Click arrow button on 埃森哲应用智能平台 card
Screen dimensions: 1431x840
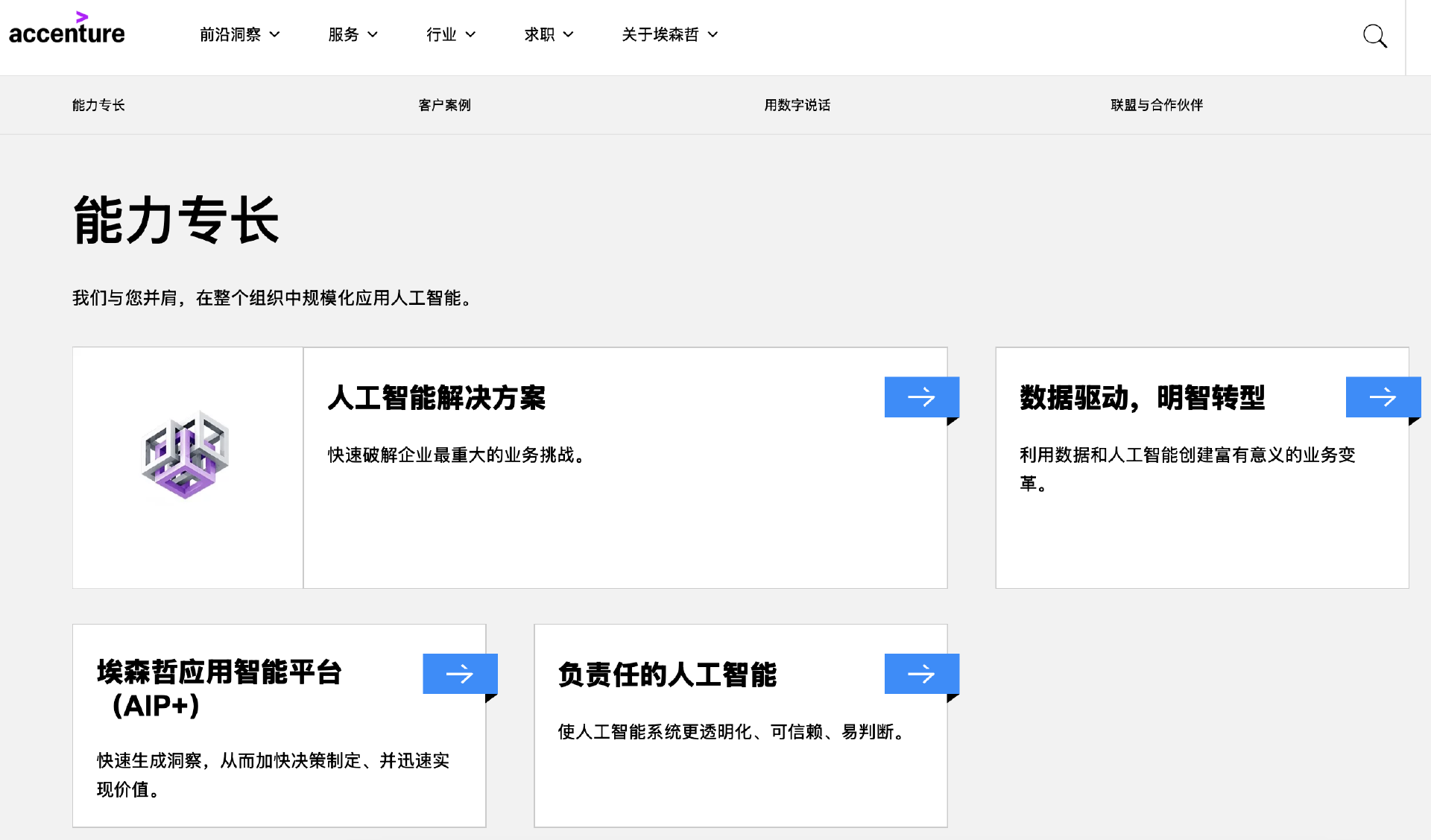click(460, 674)
